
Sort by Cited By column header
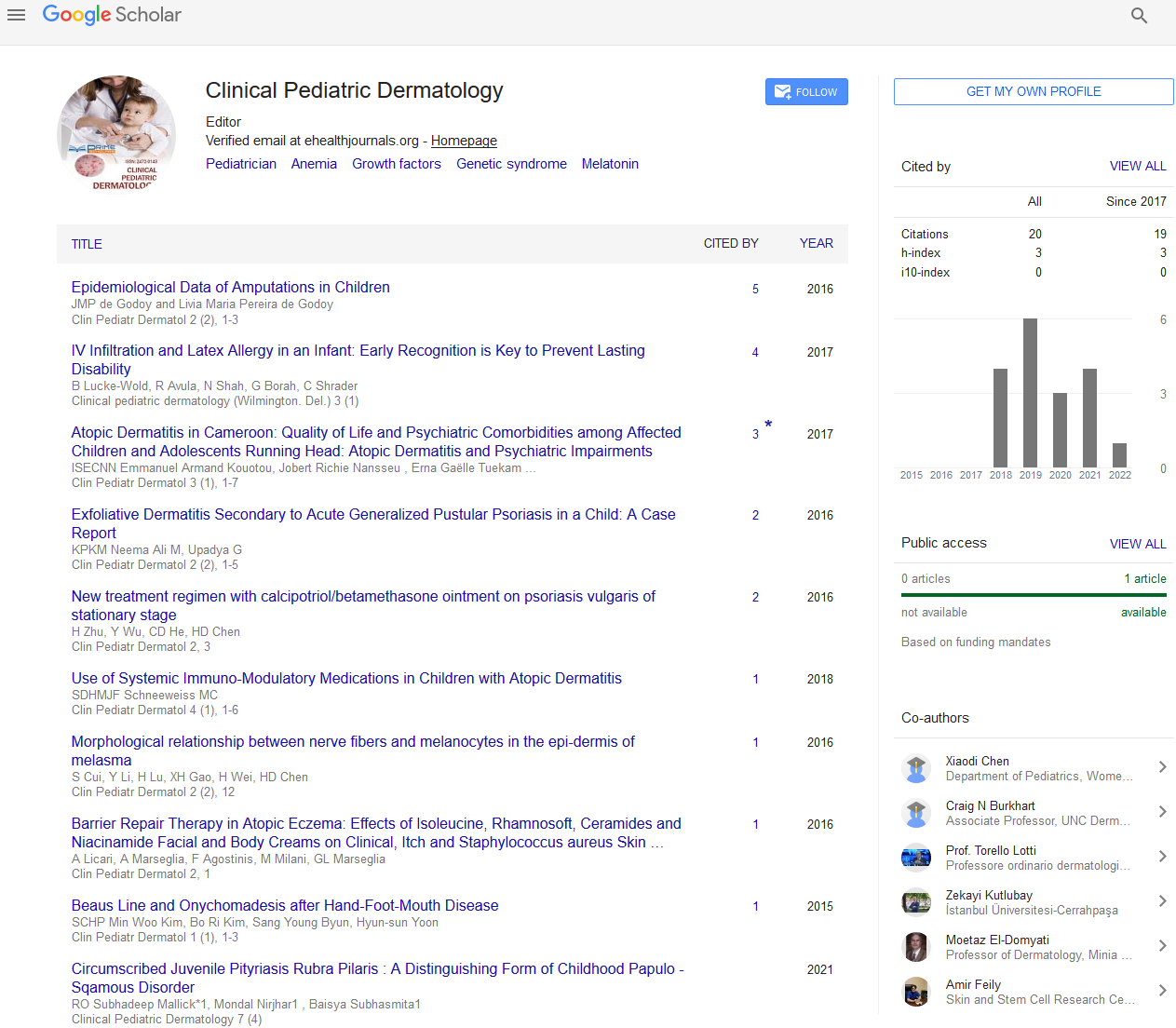click(730, 243)
